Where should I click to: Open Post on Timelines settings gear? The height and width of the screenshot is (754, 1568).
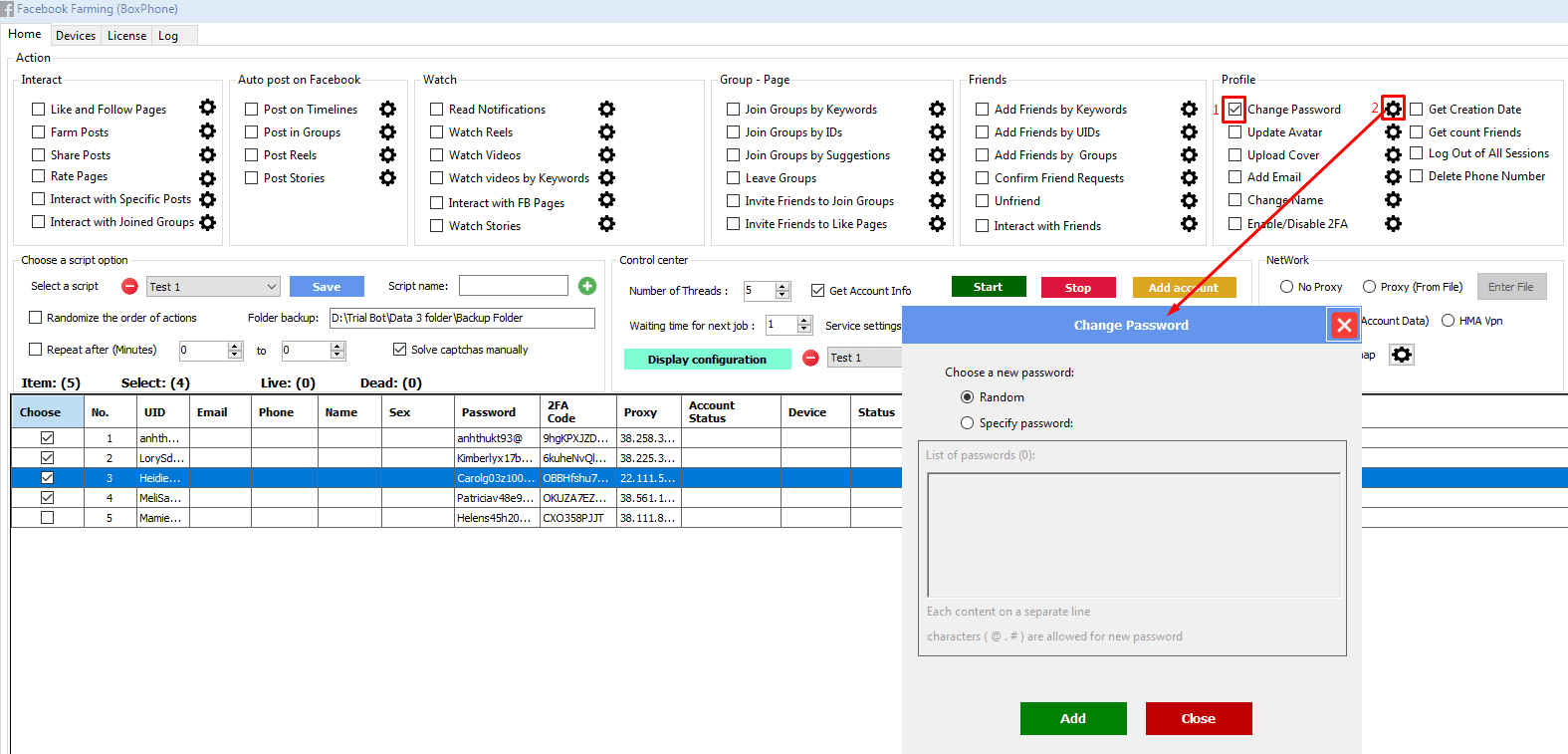pyautogui.click(x=387, y=109)
